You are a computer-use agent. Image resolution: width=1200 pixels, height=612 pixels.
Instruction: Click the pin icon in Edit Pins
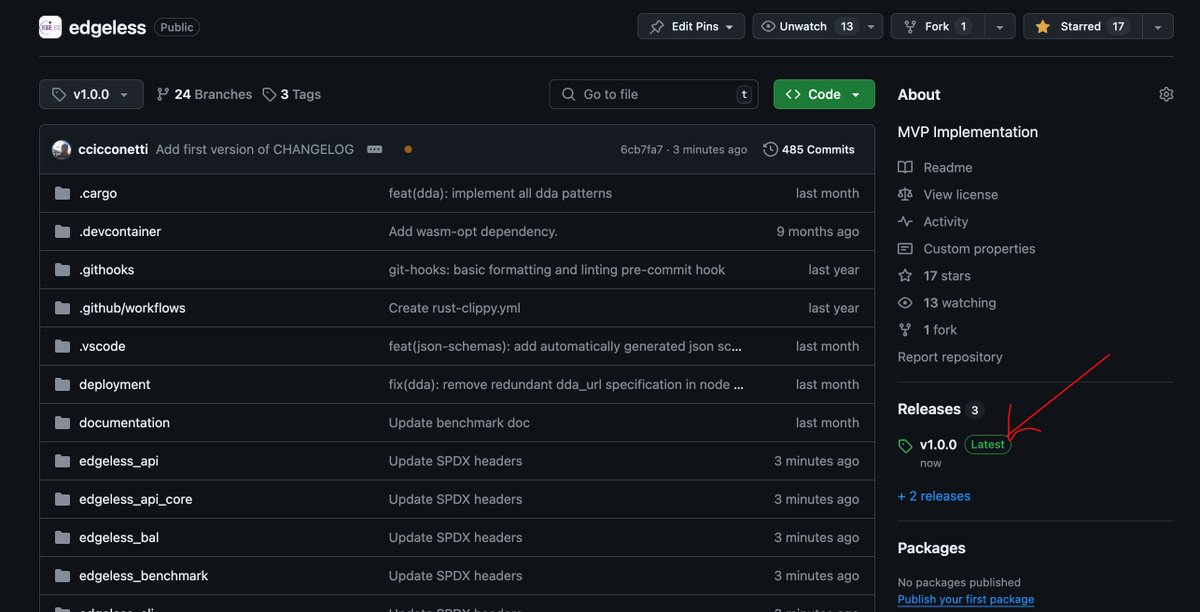click(656, 27)
